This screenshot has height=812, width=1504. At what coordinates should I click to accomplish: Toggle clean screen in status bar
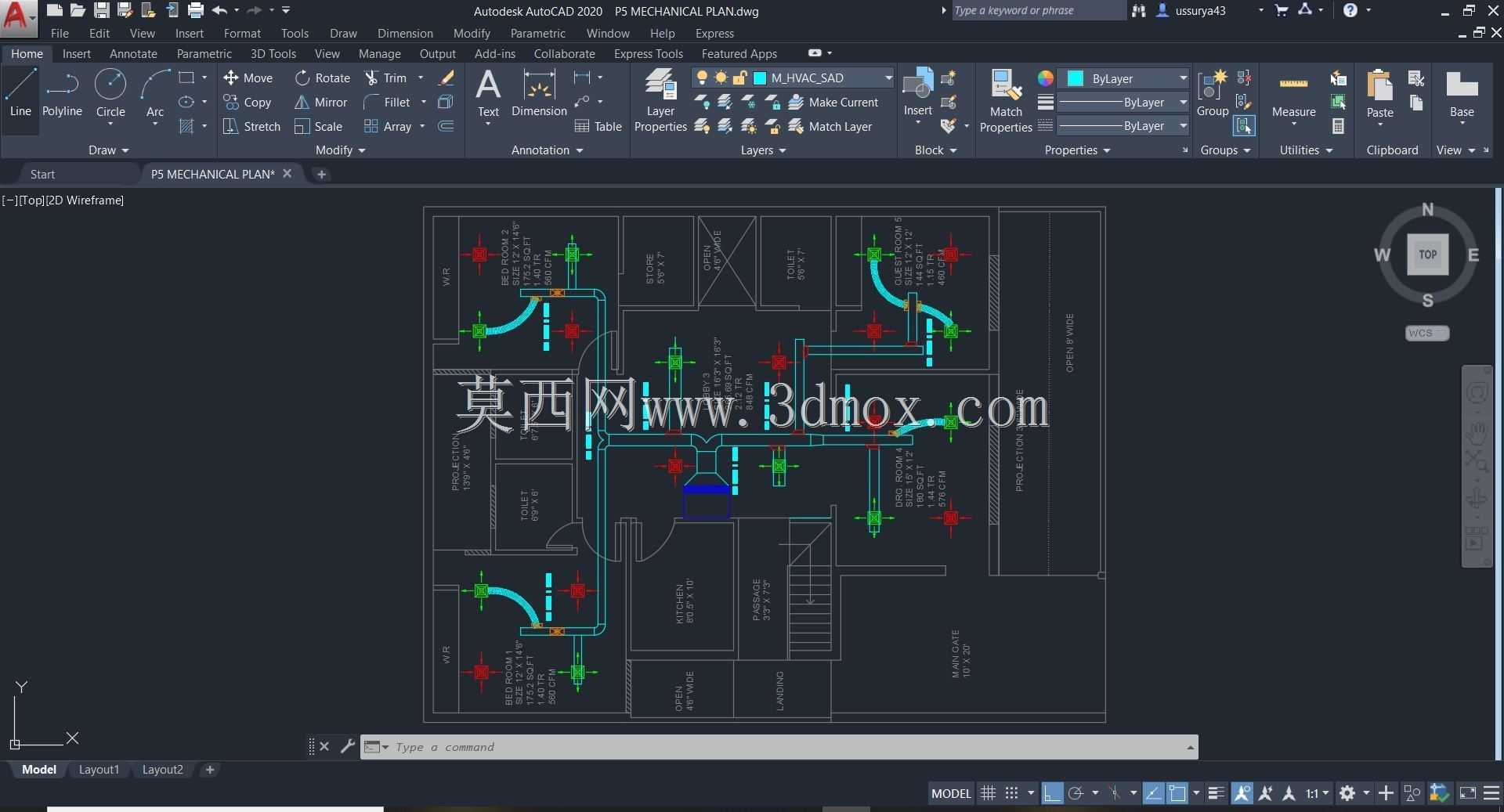1467,793
